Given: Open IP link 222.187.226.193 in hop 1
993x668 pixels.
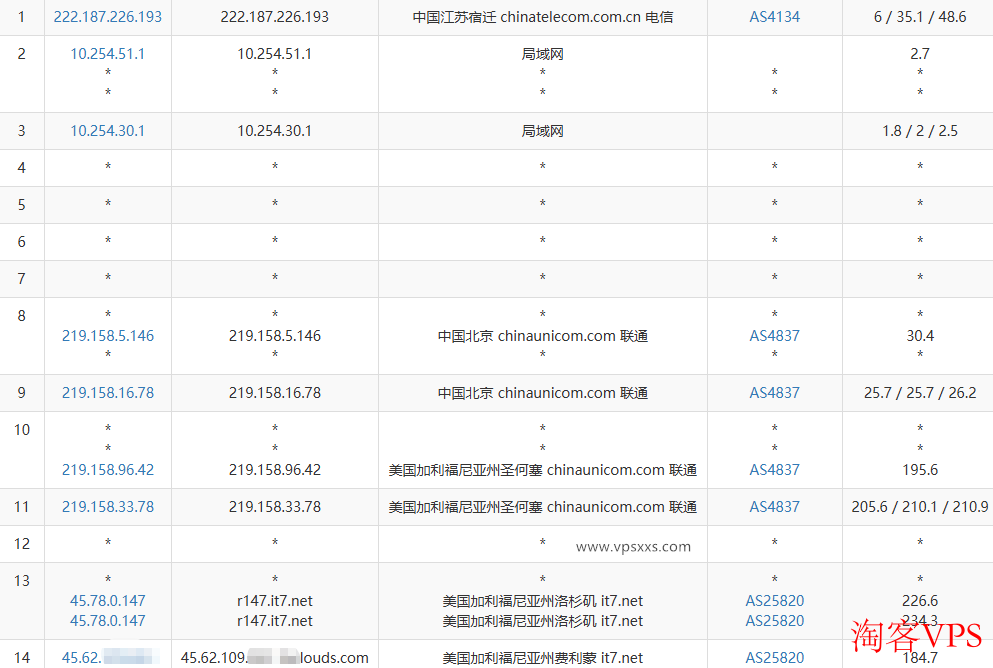Looking at the screenshot, I should [108, 17].
